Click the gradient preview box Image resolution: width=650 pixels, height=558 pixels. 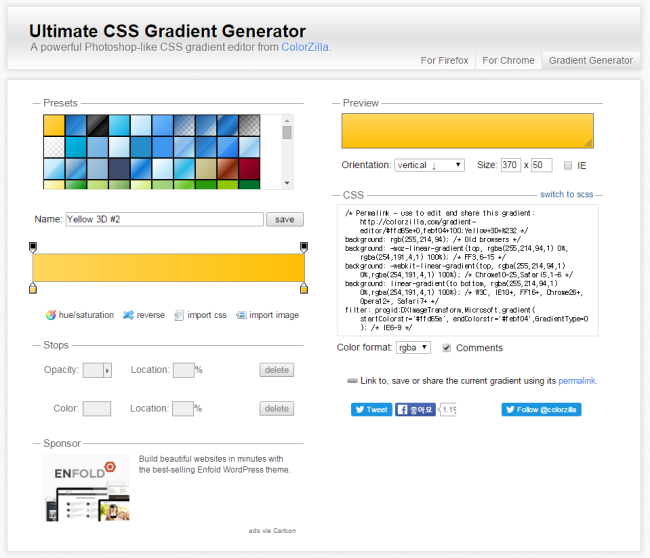tap(468, 131)
